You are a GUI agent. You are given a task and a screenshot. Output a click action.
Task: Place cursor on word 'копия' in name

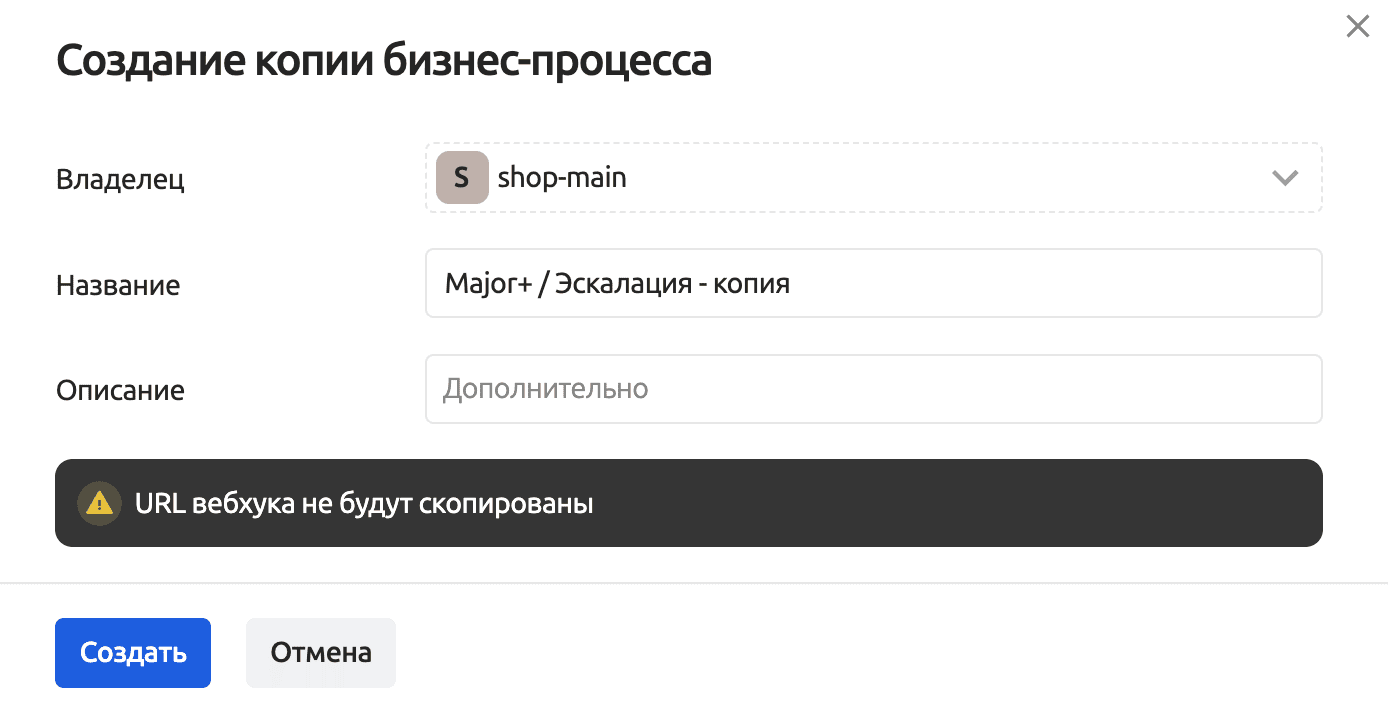(751, 284)
